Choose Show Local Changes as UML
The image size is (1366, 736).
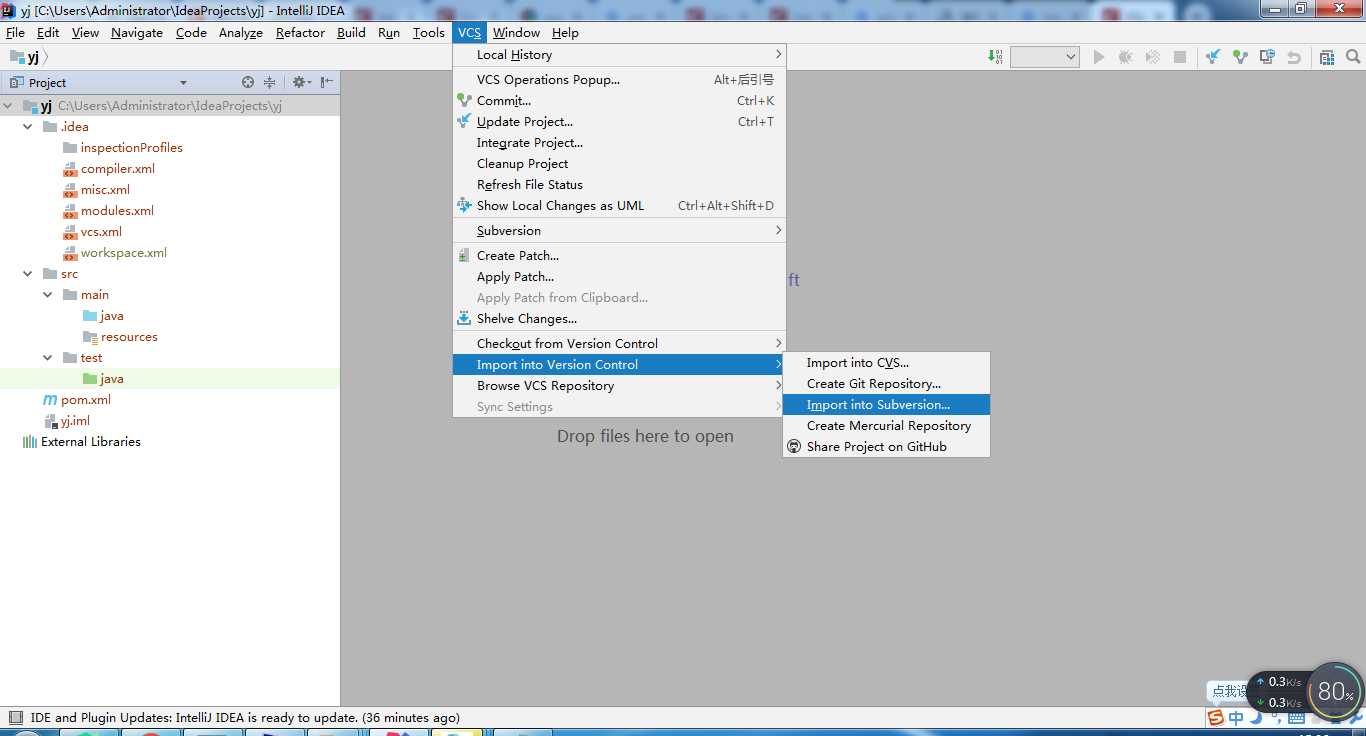click(619, 205)
